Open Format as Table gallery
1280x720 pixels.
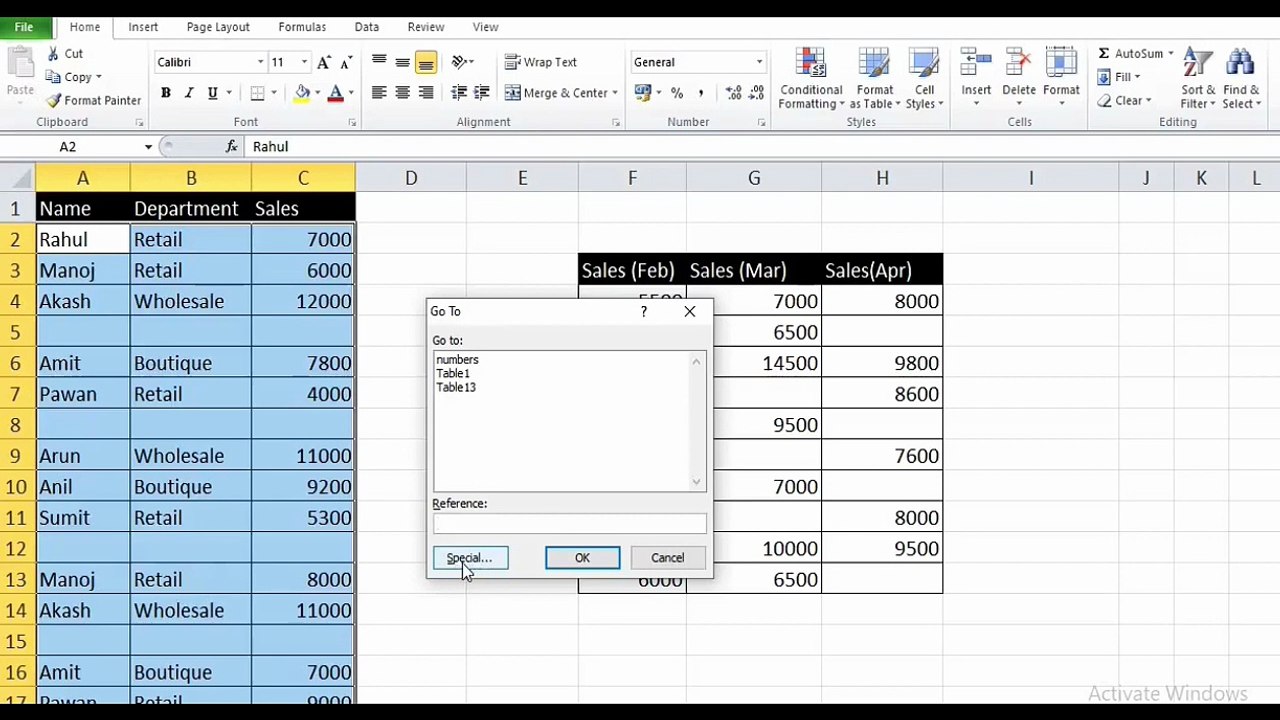(875, 79)
